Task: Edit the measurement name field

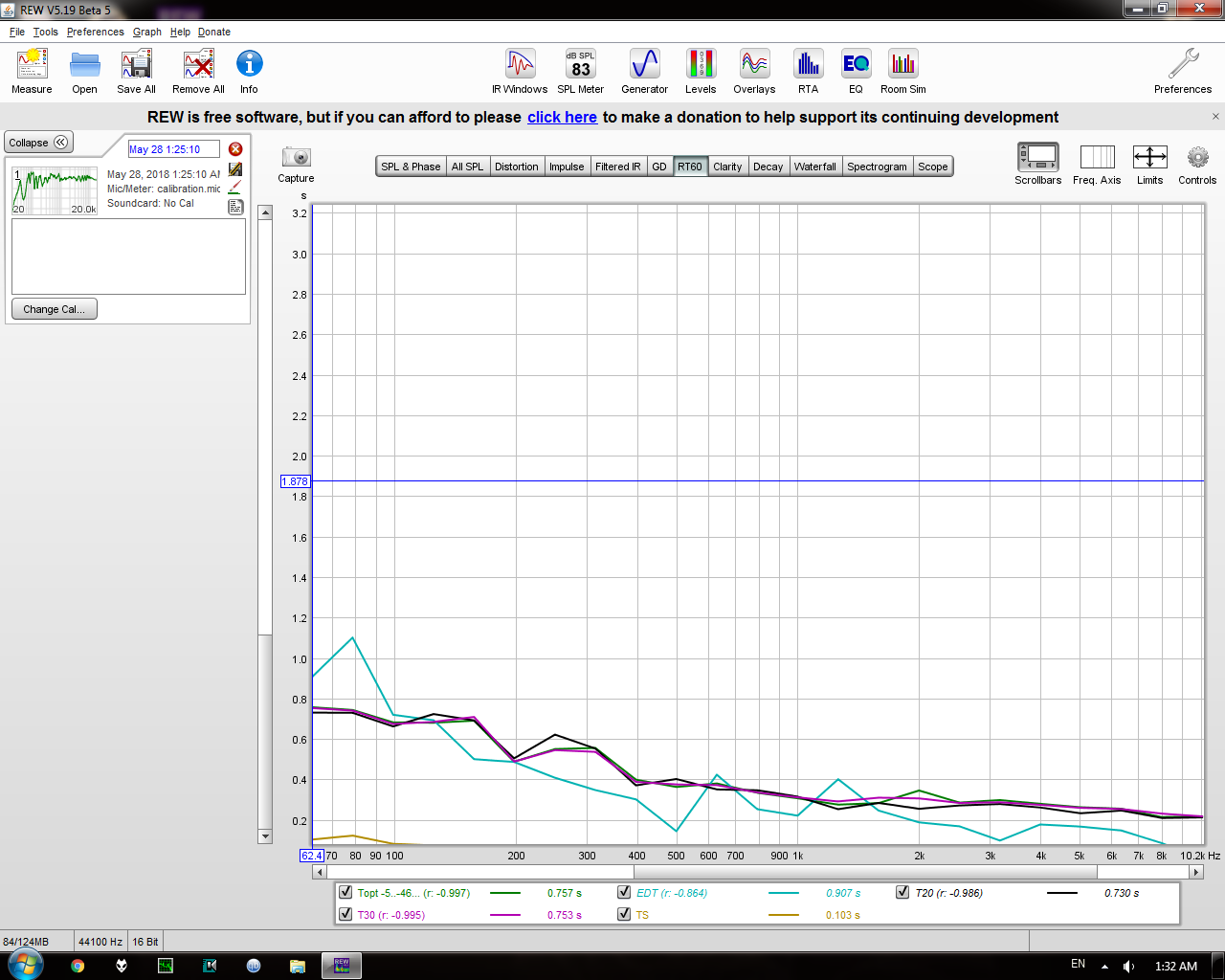Action: 174,149
